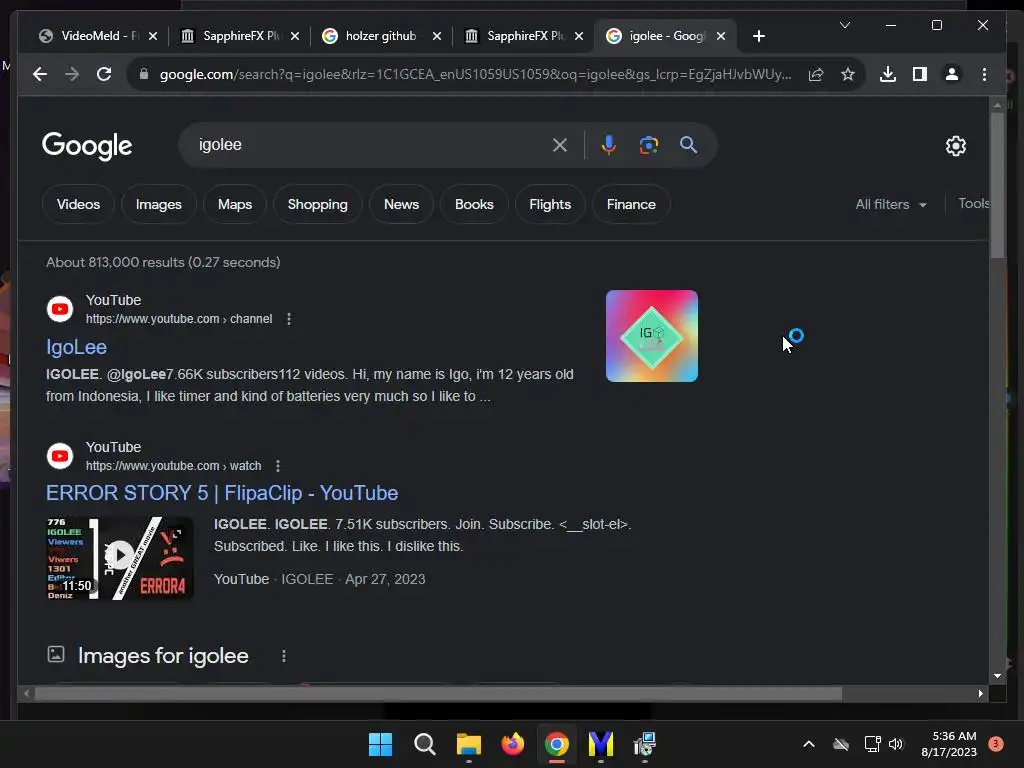Go to Google homepage via logo
Image resolution: width=1024 pixels, height=768 pixels.
87,146
